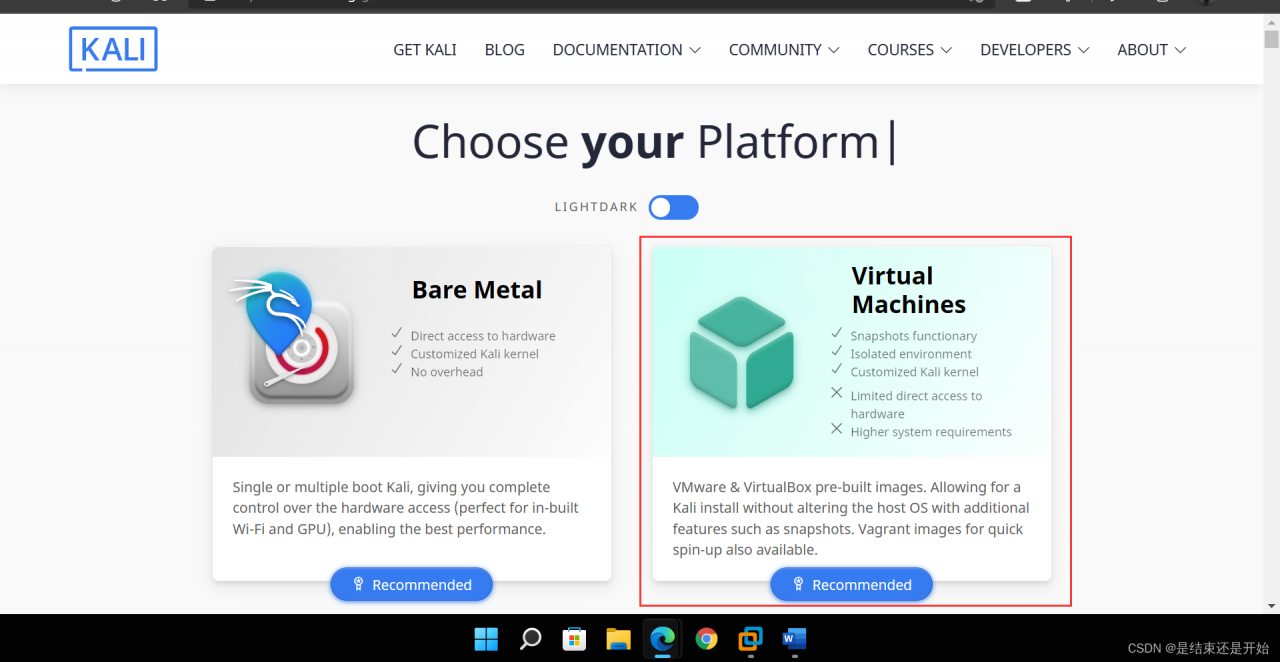Screen dimensions: 1280x662
Task: Click 'Isolated environment' feature text
Action: [911, 354]
